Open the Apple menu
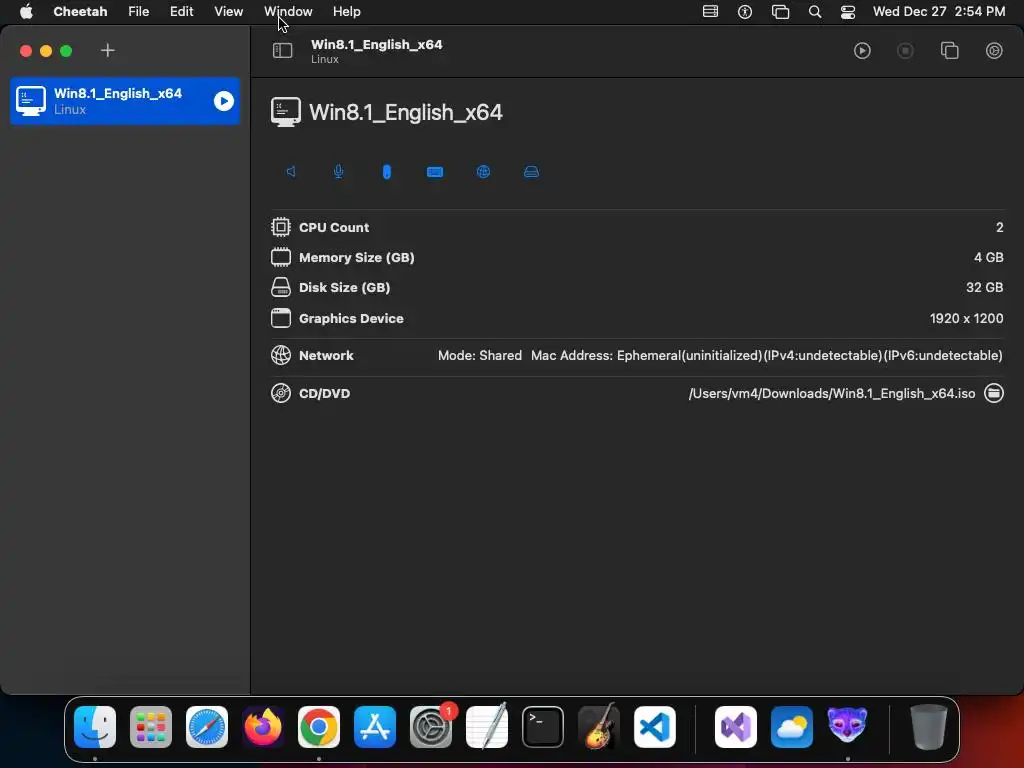This screenshot has height=768, width=1024. [26, 11]
